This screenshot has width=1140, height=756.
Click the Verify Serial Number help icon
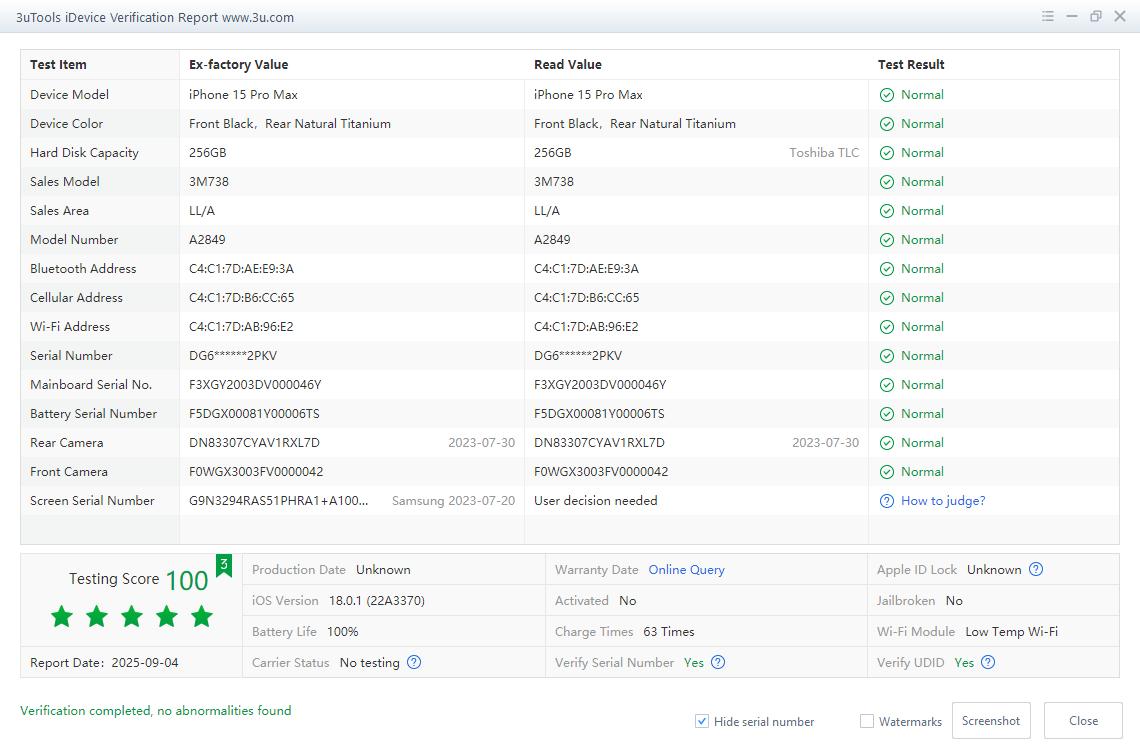(718, 662)
